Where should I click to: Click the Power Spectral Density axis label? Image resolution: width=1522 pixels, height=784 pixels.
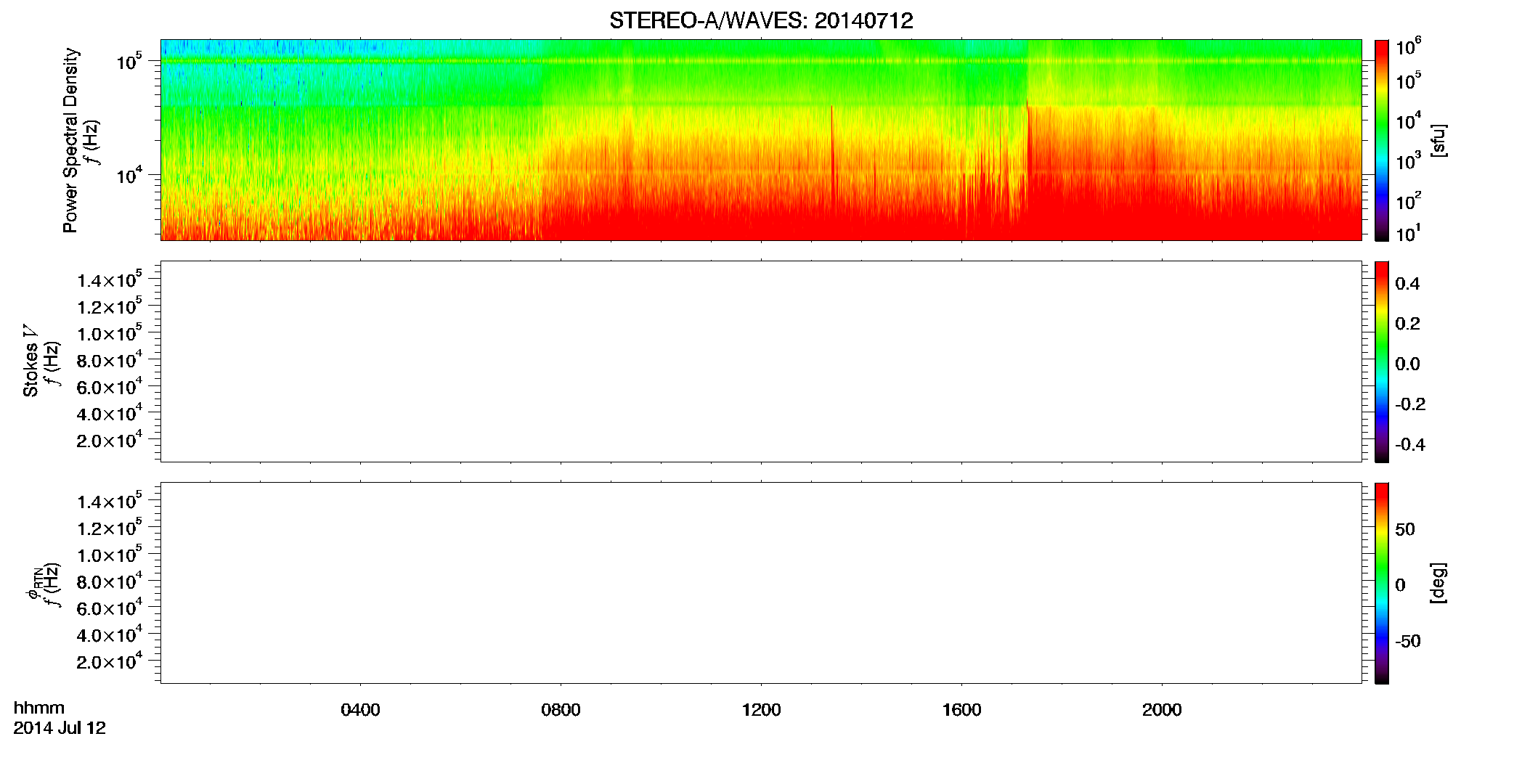(70, 140)
